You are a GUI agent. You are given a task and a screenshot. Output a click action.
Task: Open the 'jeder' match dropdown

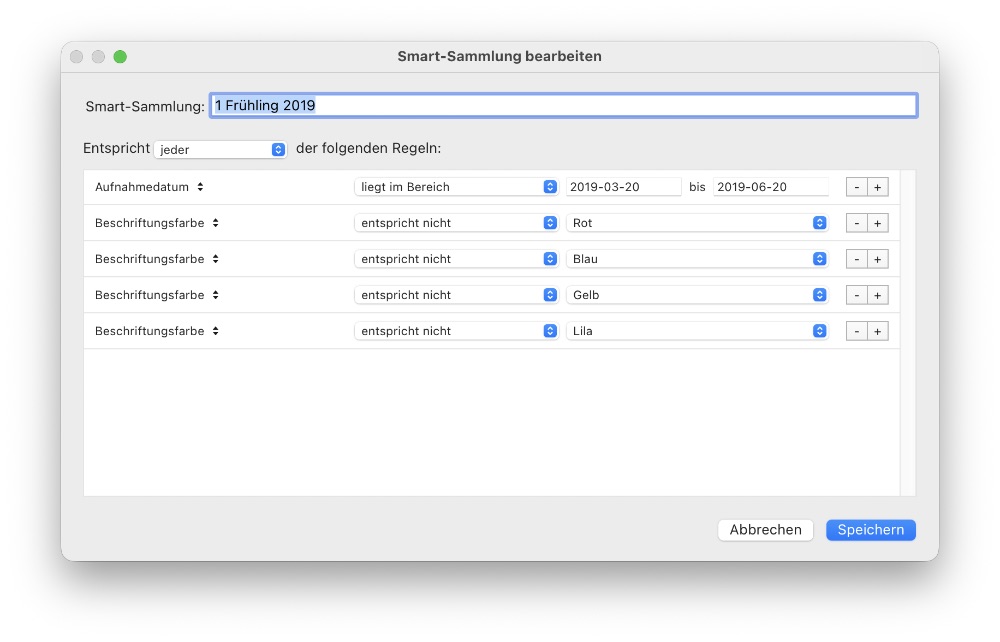[x=220, y=149]
